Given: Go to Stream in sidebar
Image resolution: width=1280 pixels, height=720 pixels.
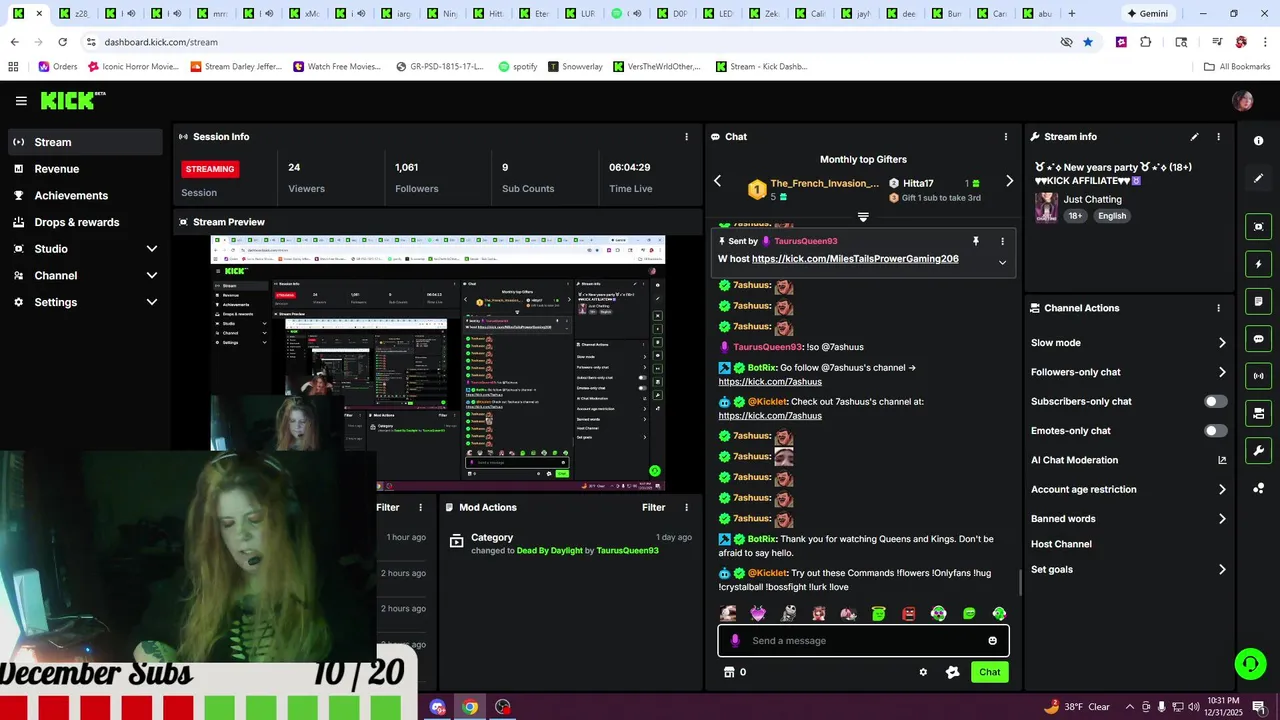Looking at the screenshot, I should pyautogui.click(x=85, y=142).
